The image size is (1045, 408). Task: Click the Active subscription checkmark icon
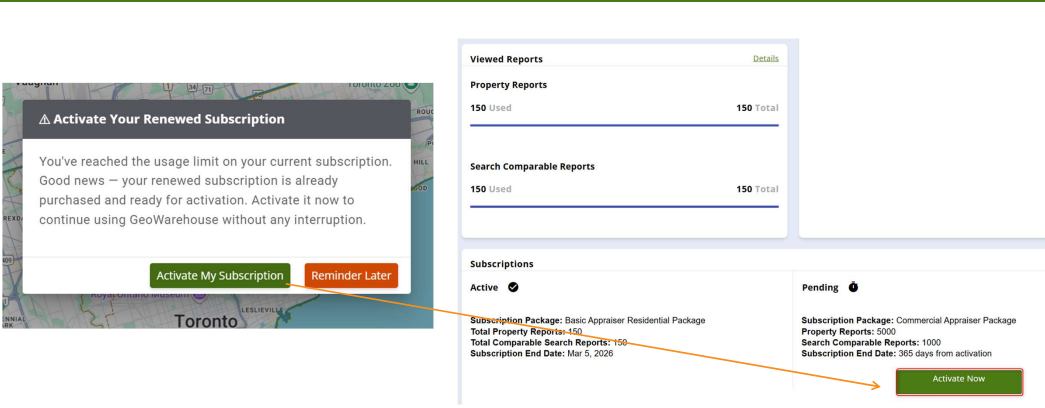pyautogui.click(x=513, y=287)
